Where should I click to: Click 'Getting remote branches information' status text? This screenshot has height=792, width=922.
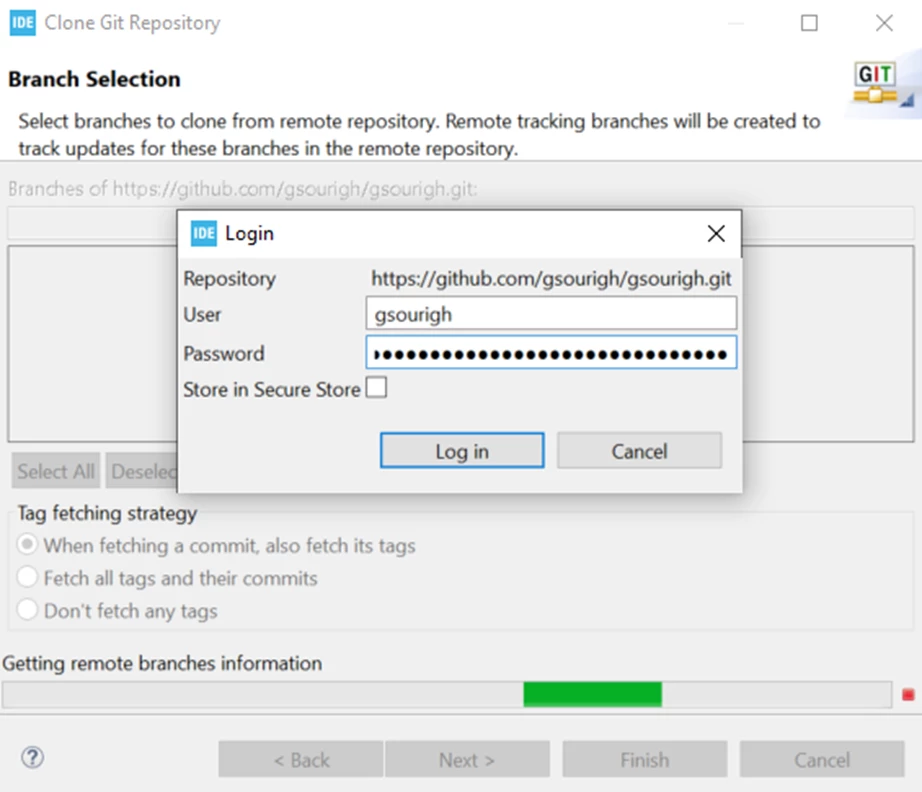point(162,663)
